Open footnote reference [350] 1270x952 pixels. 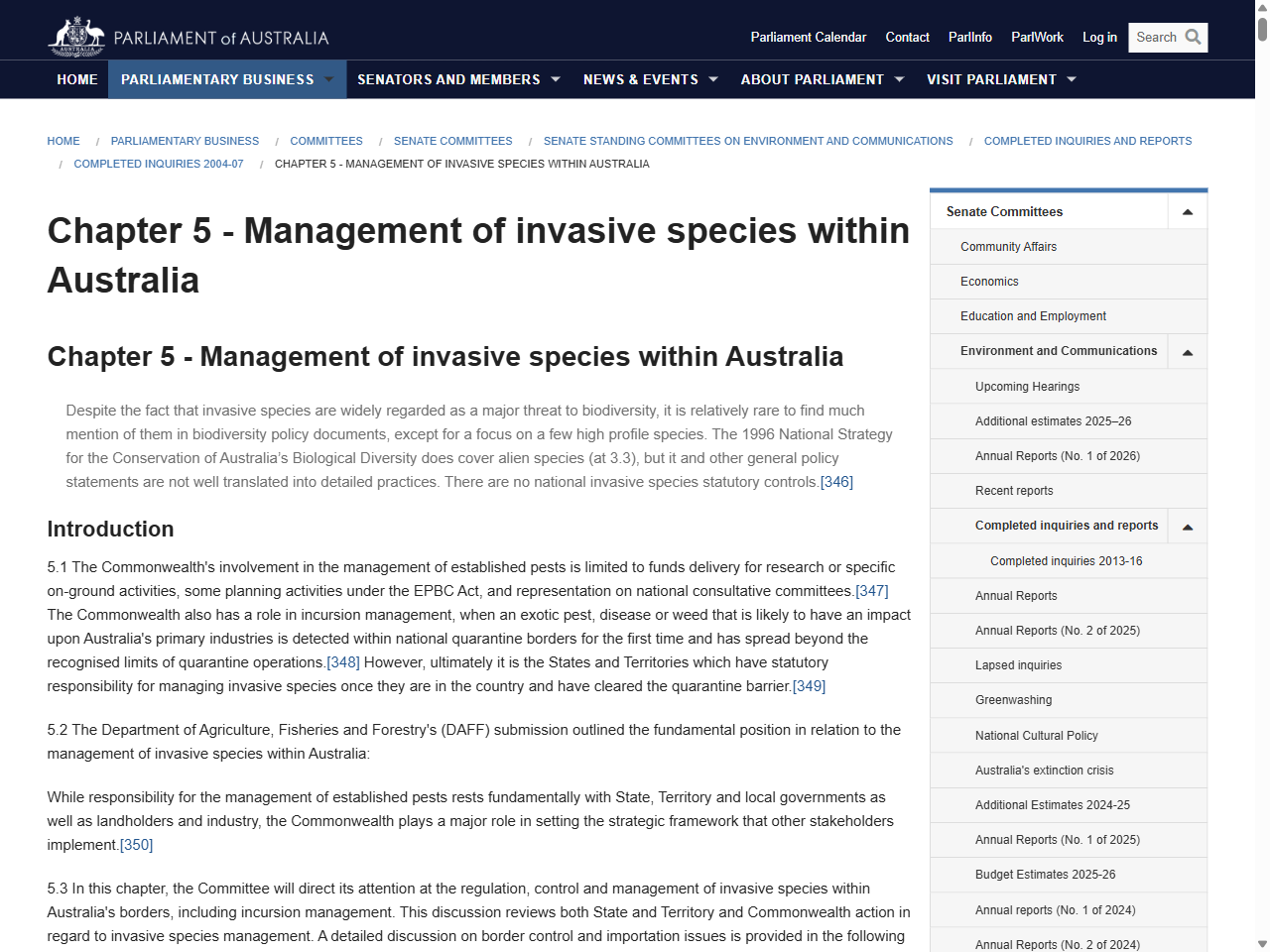137,845
